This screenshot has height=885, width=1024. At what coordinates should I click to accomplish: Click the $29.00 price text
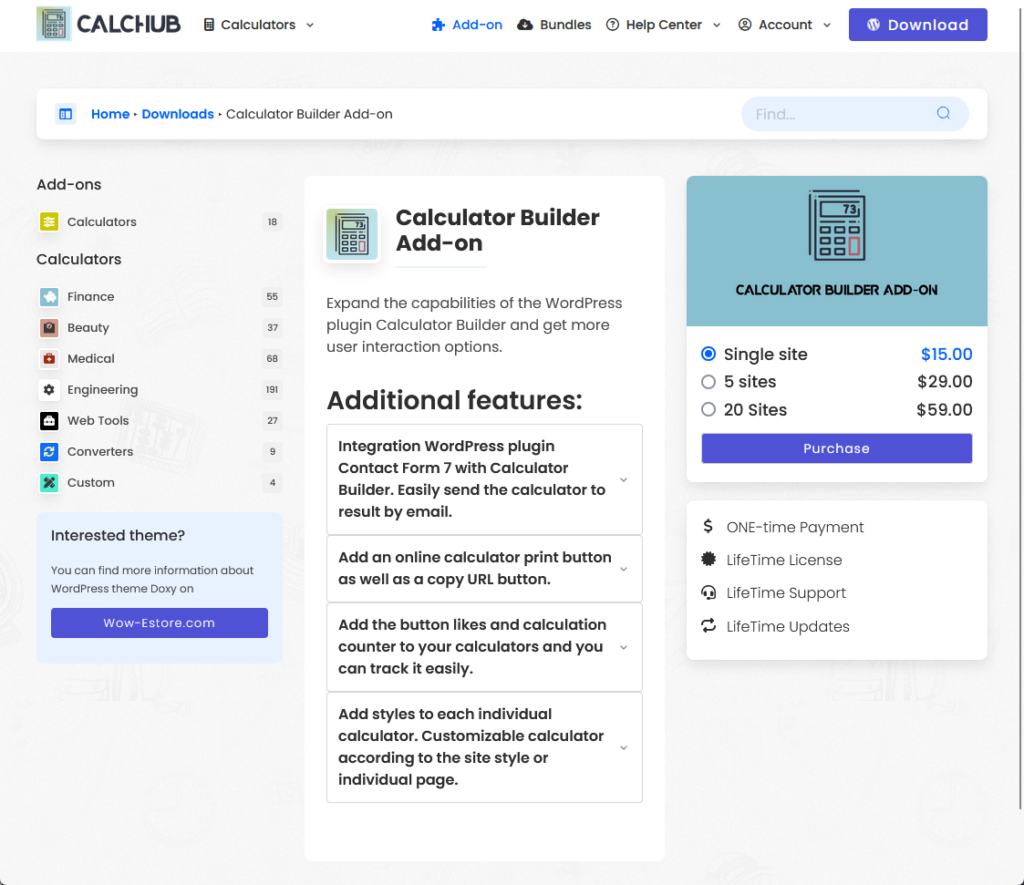[x=944, y=381]
